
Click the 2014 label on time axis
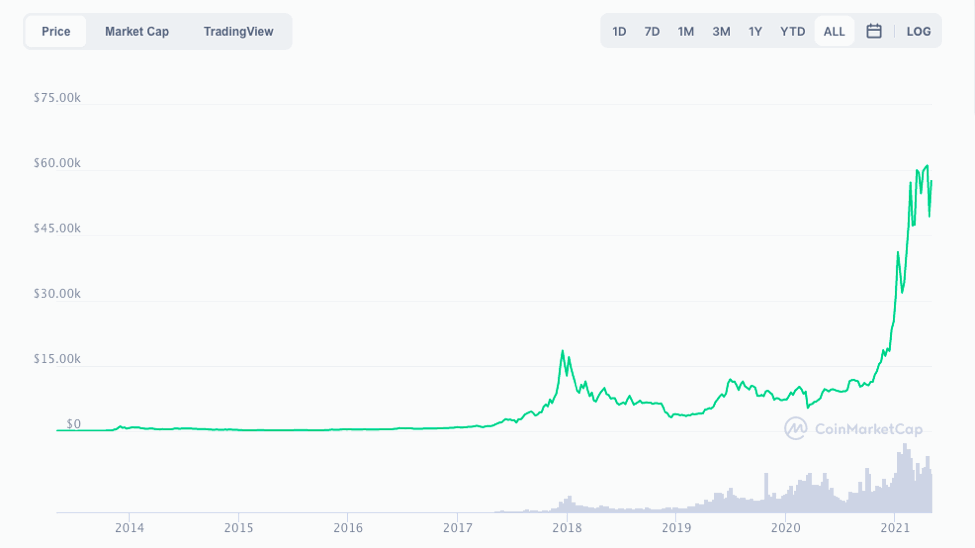click(129, 527)
